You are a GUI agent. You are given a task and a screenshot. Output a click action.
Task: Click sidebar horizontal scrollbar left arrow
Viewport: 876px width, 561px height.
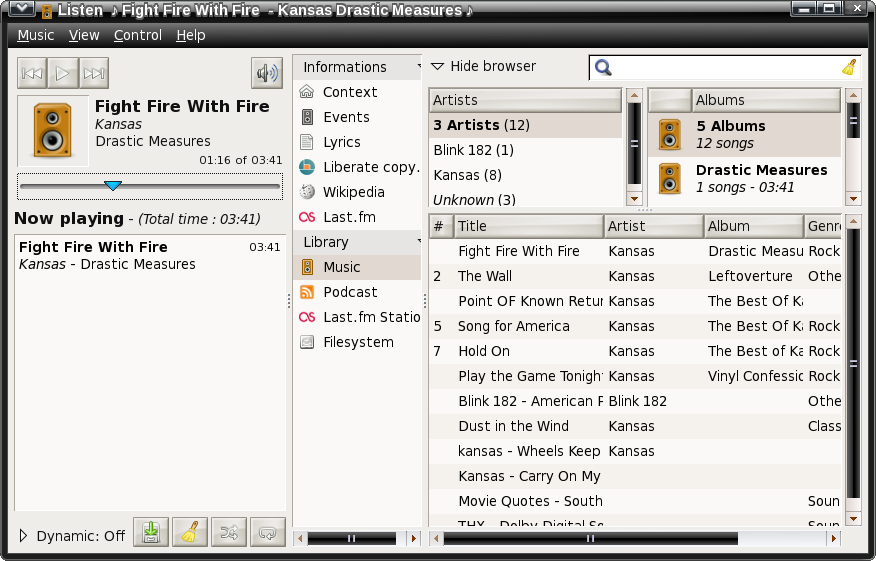pos(301,539)
